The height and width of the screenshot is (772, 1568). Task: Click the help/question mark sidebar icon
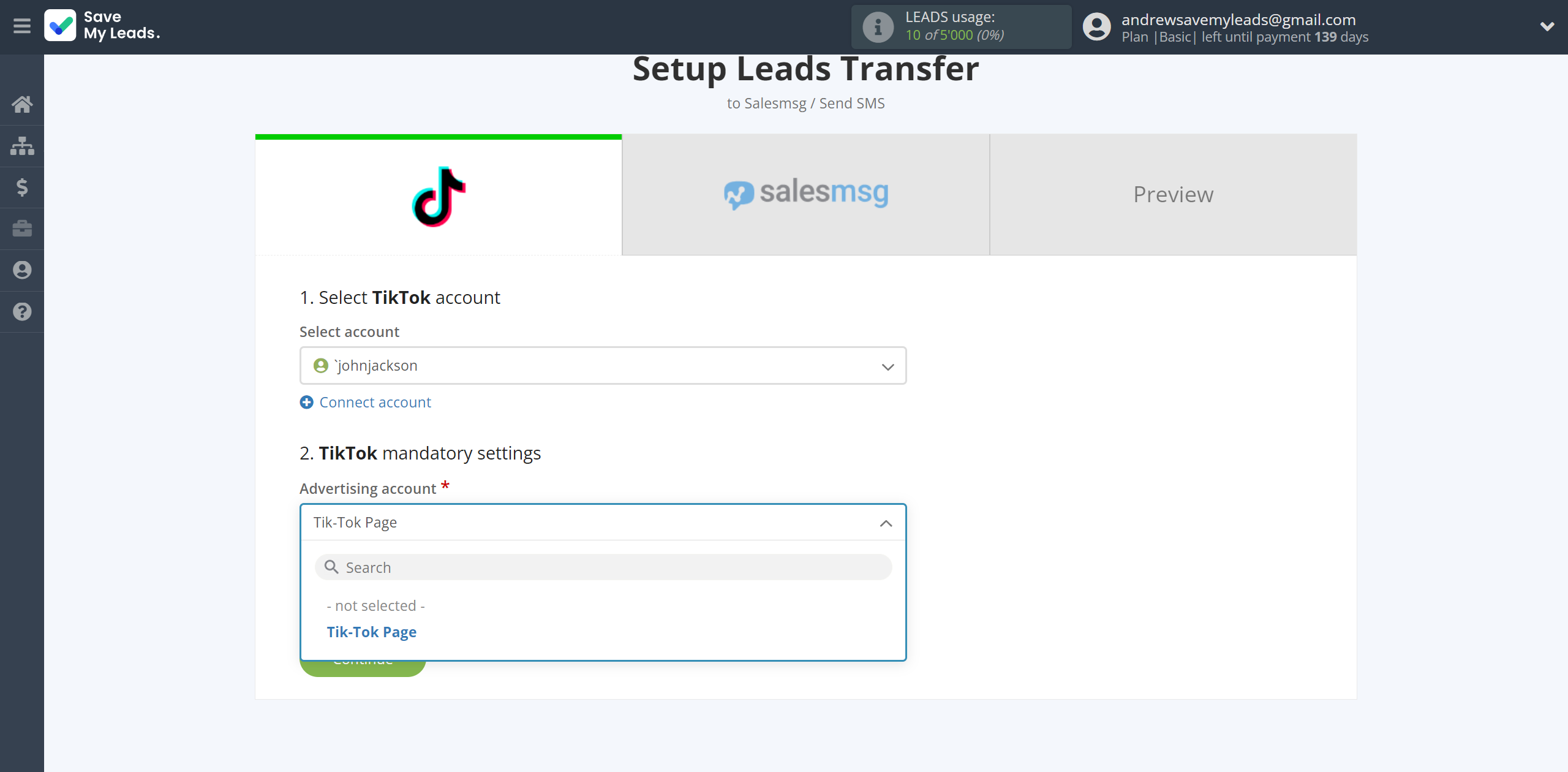click(x=22, y=312)
